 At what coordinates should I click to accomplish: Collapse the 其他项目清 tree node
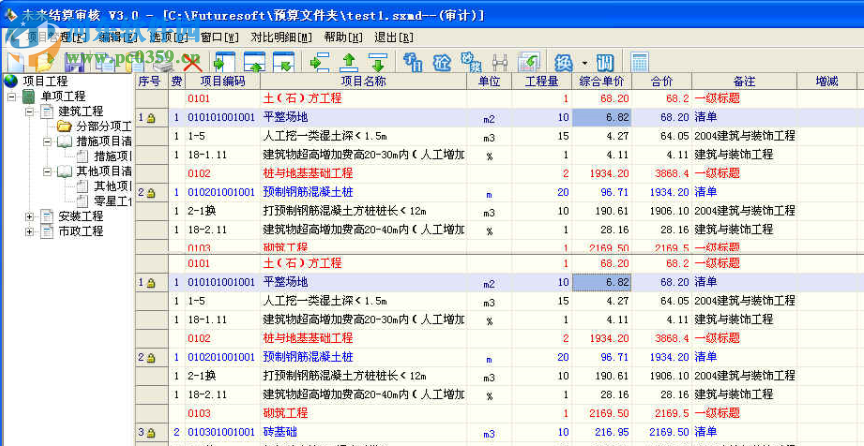pos(47,171)
